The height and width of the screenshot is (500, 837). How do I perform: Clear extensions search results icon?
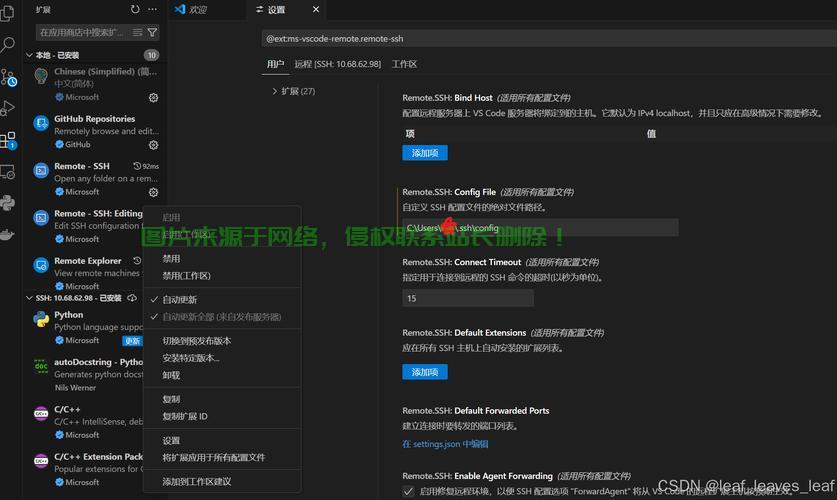pos(137,33)
